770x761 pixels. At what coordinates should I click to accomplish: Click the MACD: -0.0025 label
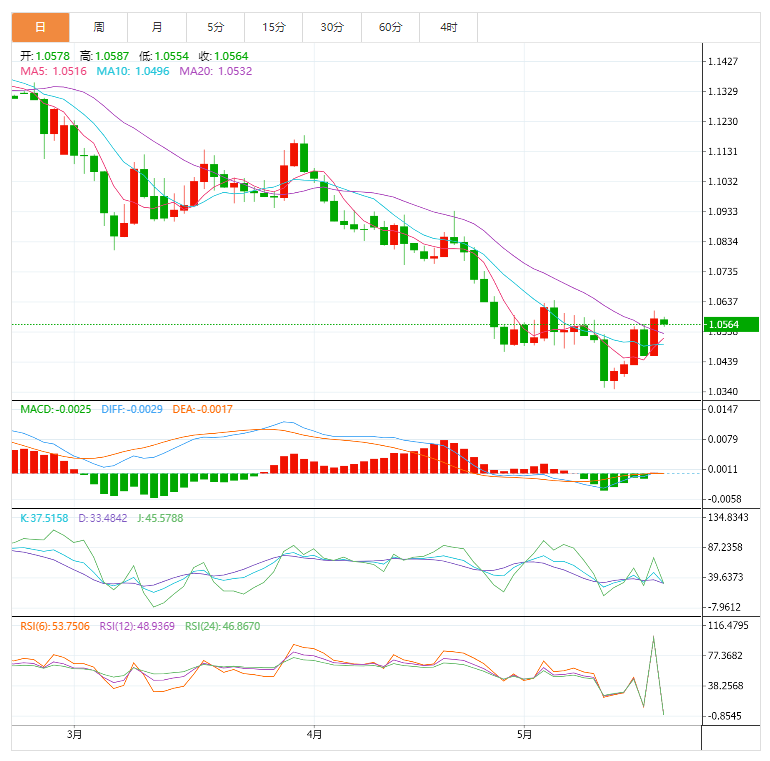[55, 409]
